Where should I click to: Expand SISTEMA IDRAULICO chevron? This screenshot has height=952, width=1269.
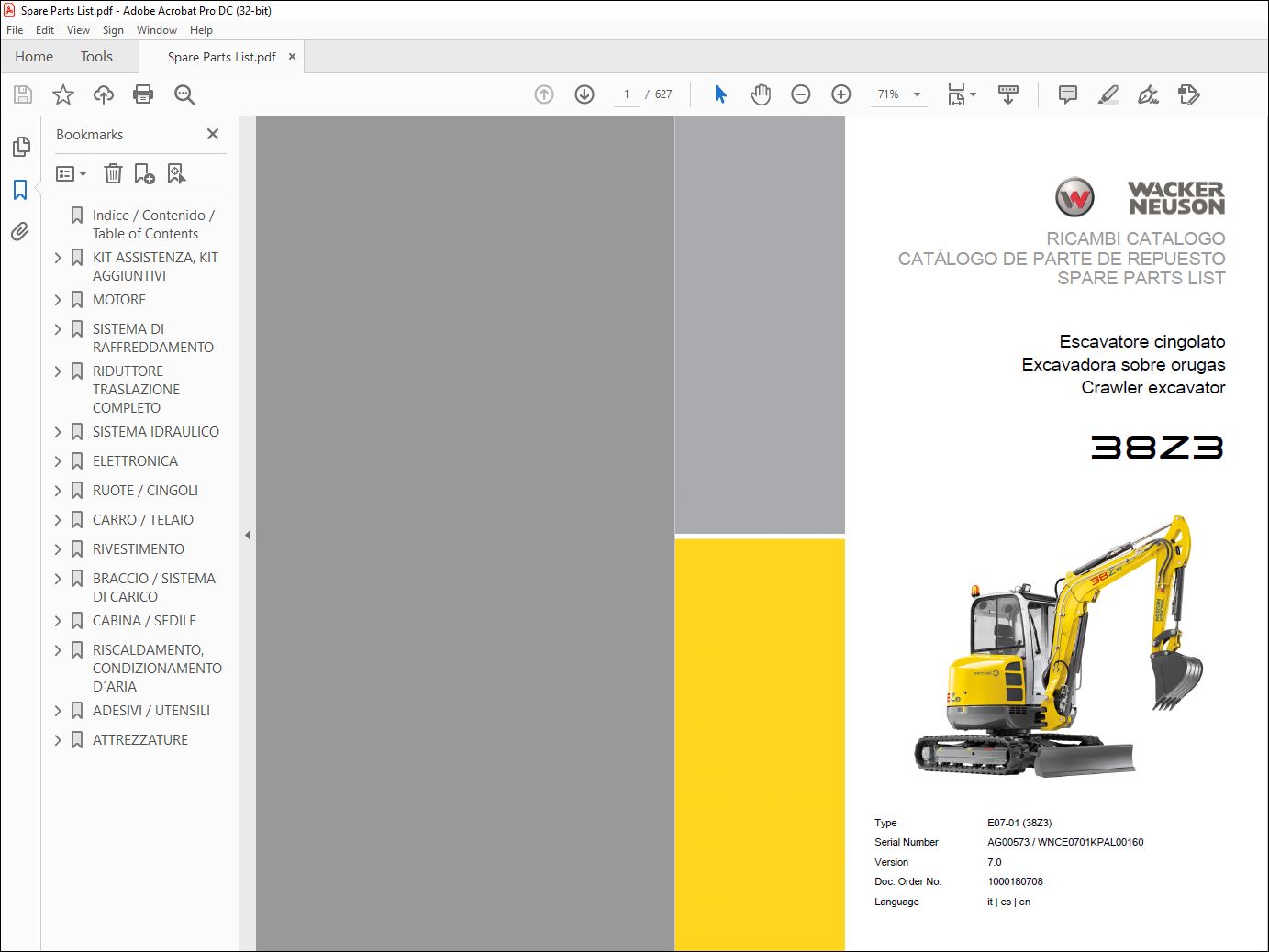tap(58, 432)
